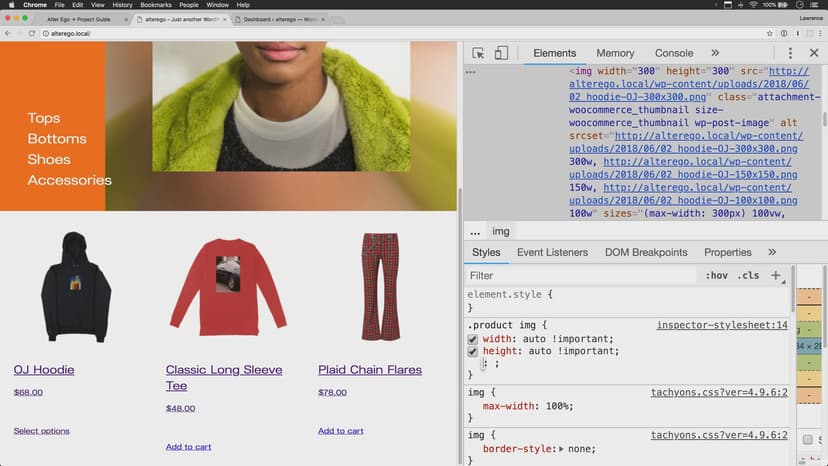Toggle the device toolbar icon
This screenshot has width=828, height=466.
pyautogui.click(x=501, y=53)
